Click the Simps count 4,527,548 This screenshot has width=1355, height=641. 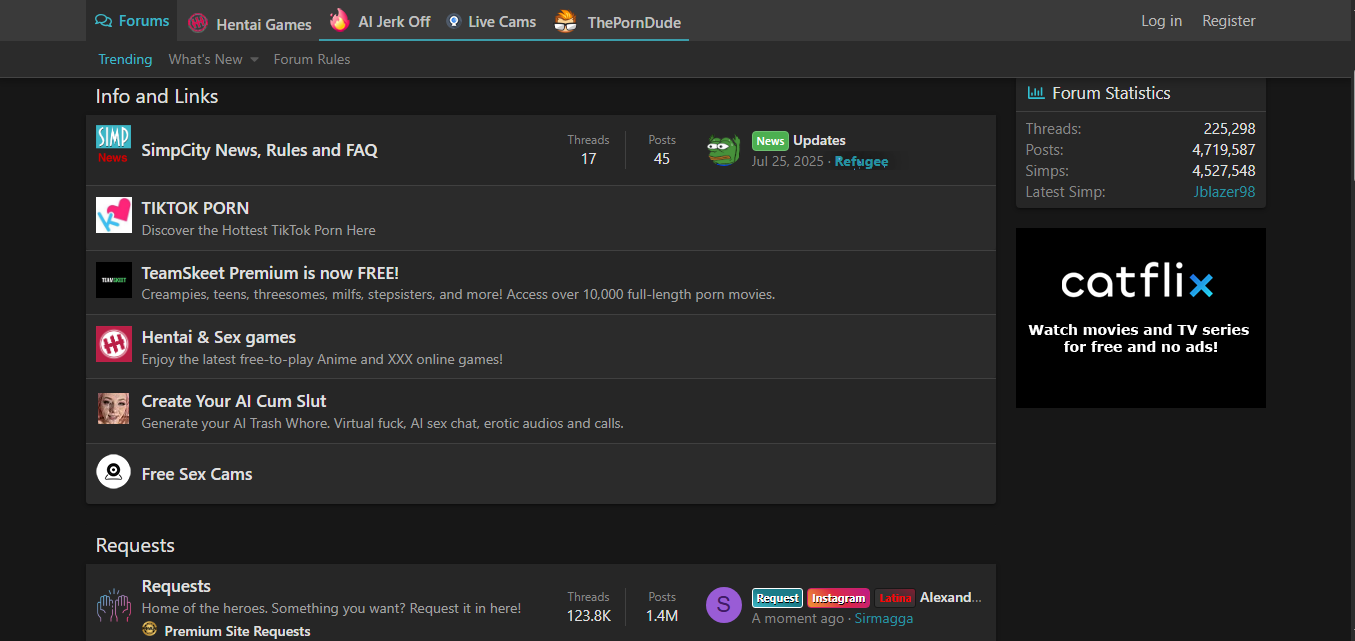tap(1224, 171)
